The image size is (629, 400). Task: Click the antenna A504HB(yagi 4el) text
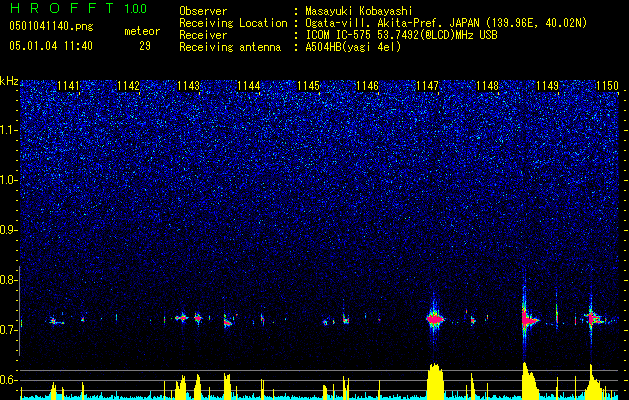click(353, 47)
